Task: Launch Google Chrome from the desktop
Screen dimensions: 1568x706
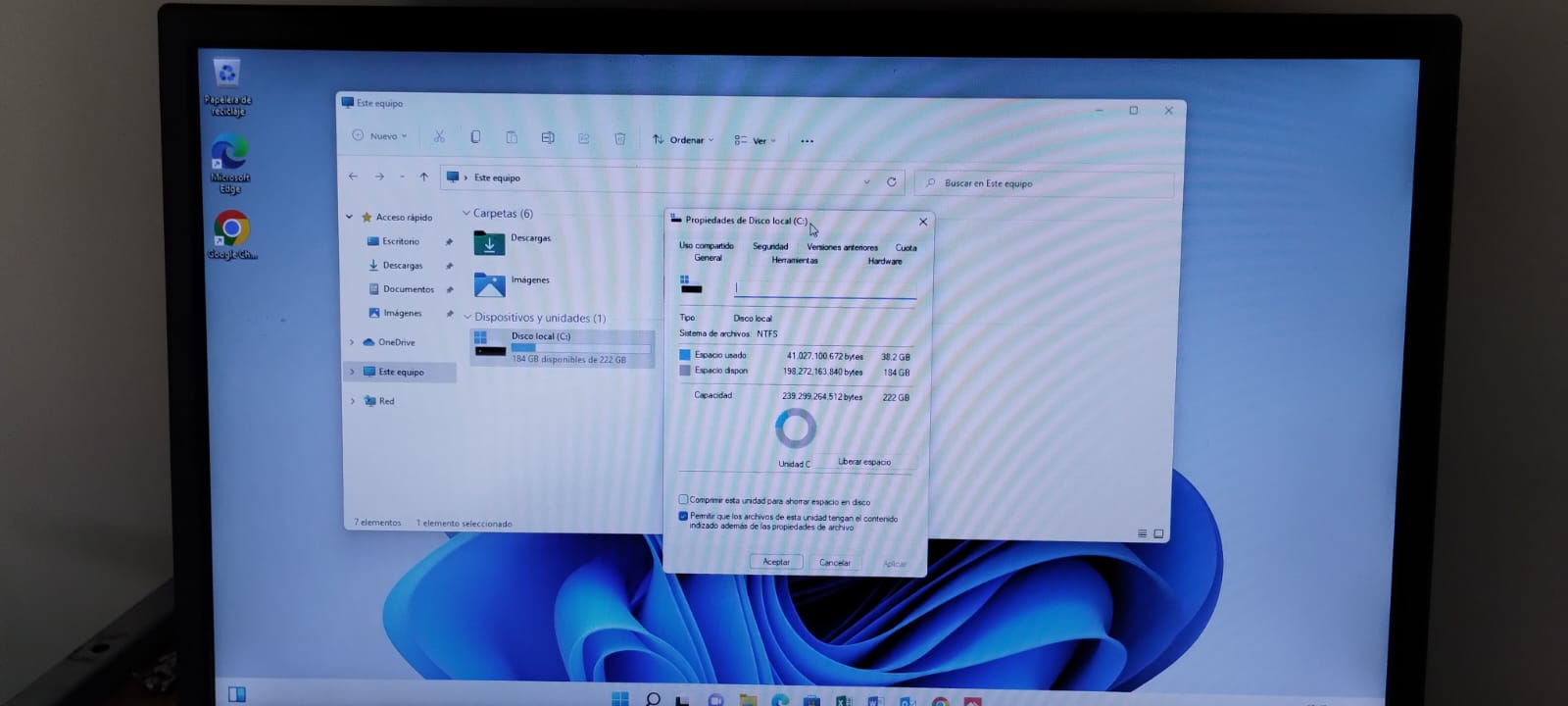Action: pyautogui.click(x=231, y=235)
